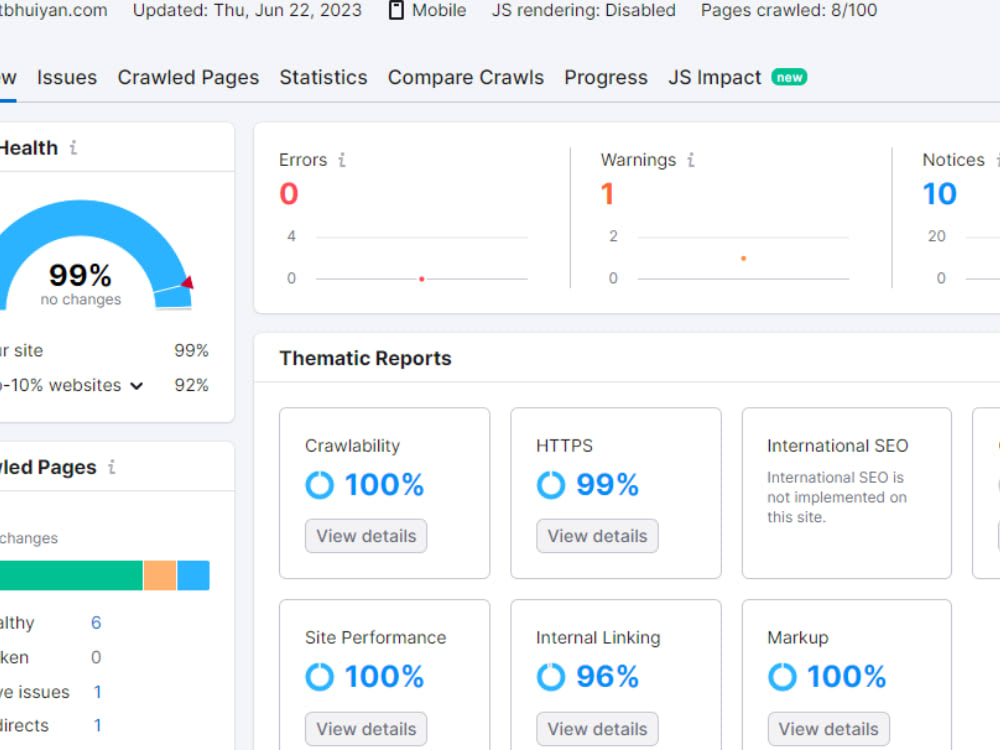View details for Crawlability
The height and width of the screenshot is (750, 1000).
366,536
